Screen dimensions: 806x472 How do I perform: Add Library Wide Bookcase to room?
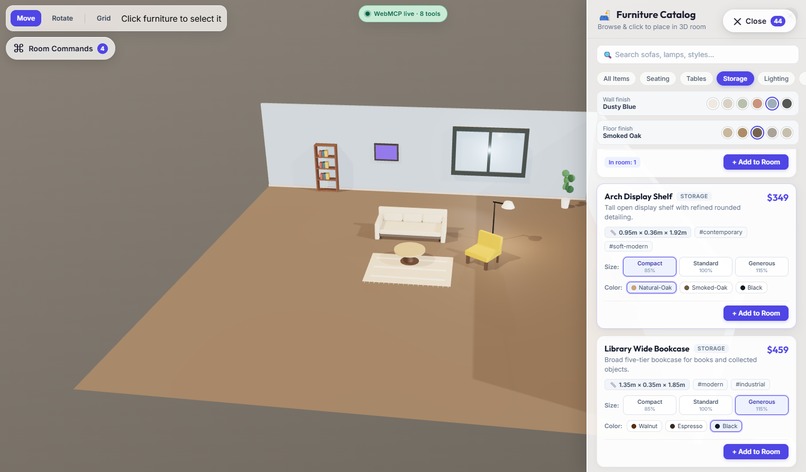756,451
